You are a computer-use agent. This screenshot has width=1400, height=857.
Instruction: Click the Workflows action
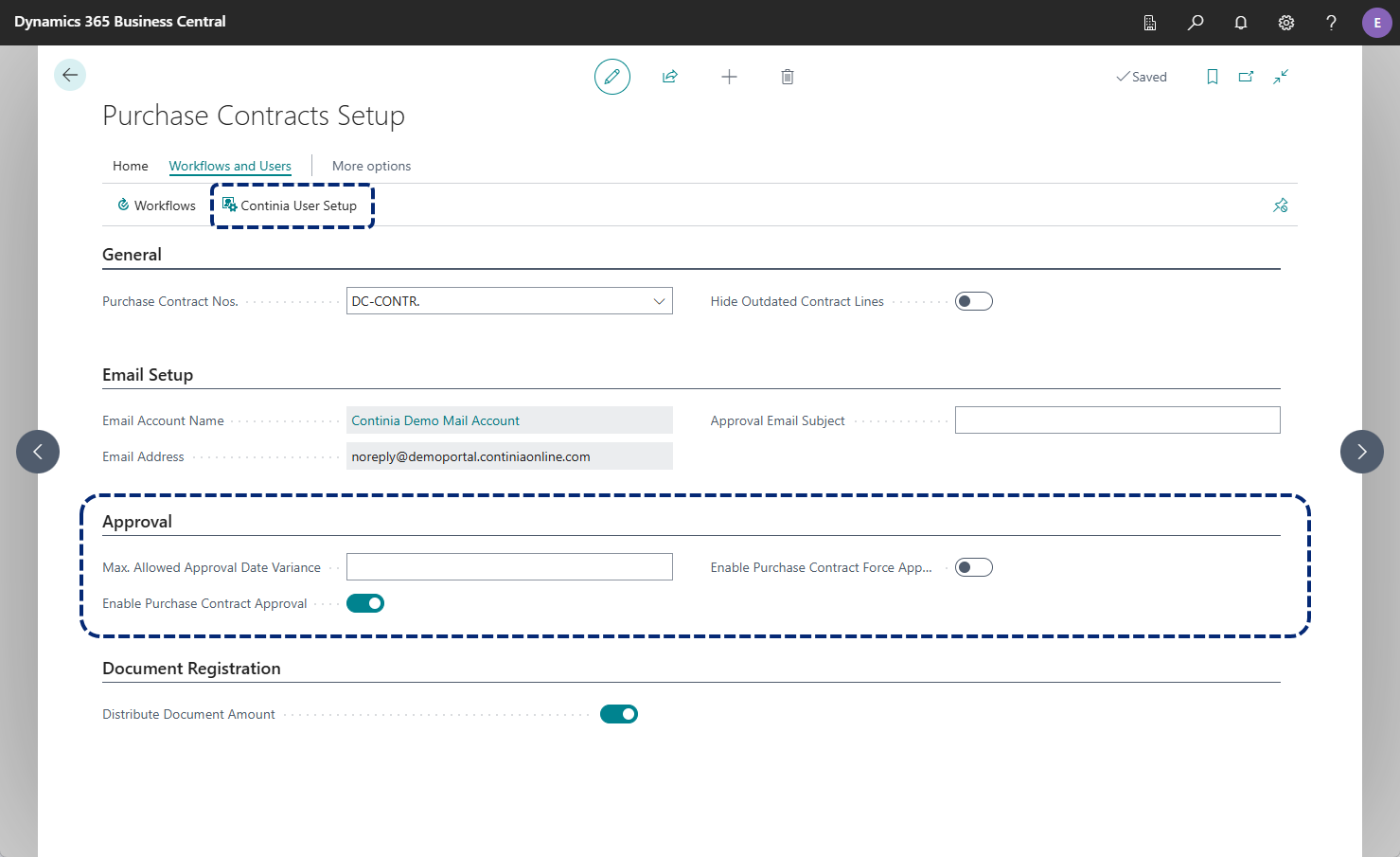tap(156, 205)
